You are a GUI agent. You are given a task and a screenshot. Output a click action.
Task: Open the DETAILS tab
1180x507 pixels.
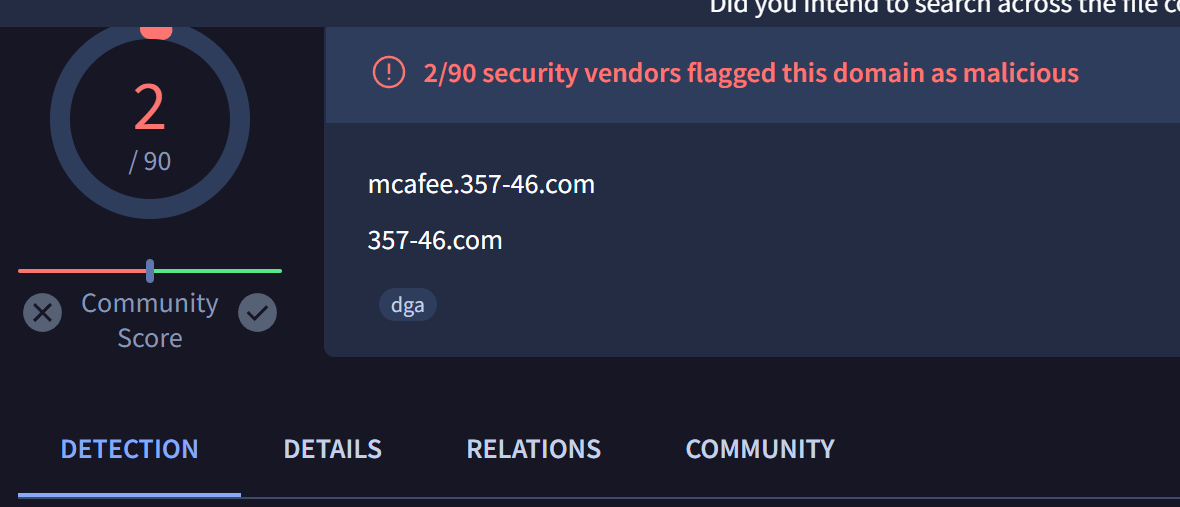click(x=333, y=449)
